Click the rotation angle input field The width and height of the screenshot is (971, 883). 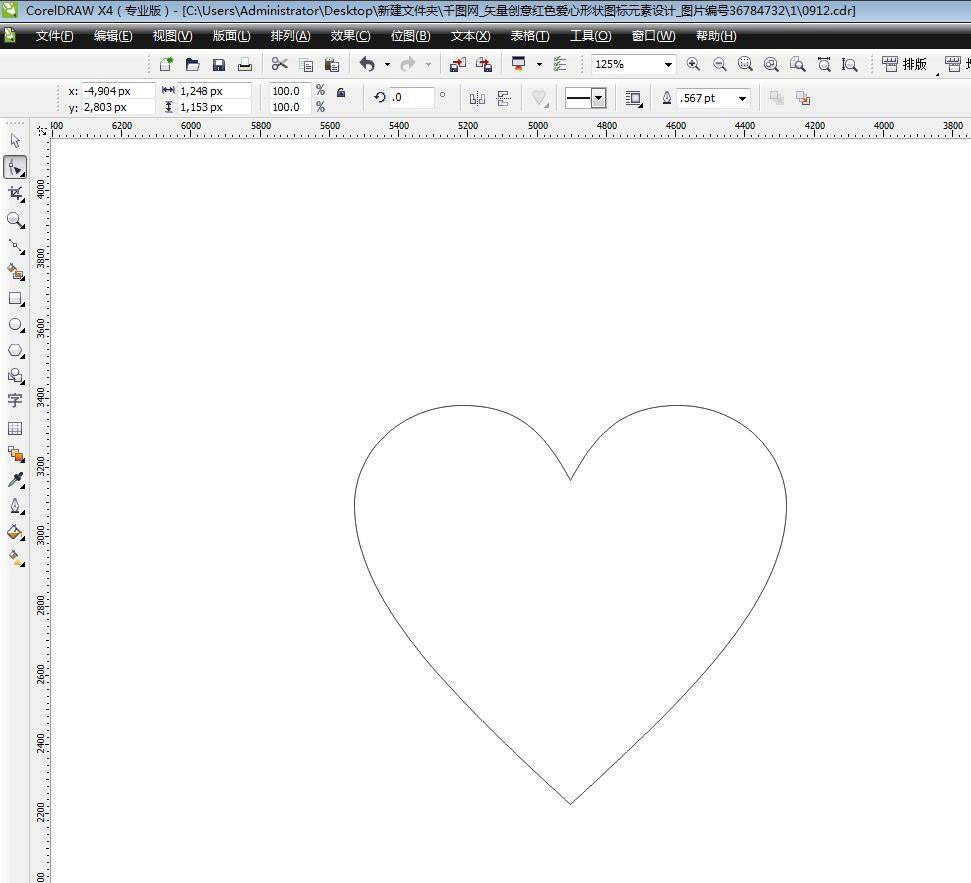click(x=412, y=98)
